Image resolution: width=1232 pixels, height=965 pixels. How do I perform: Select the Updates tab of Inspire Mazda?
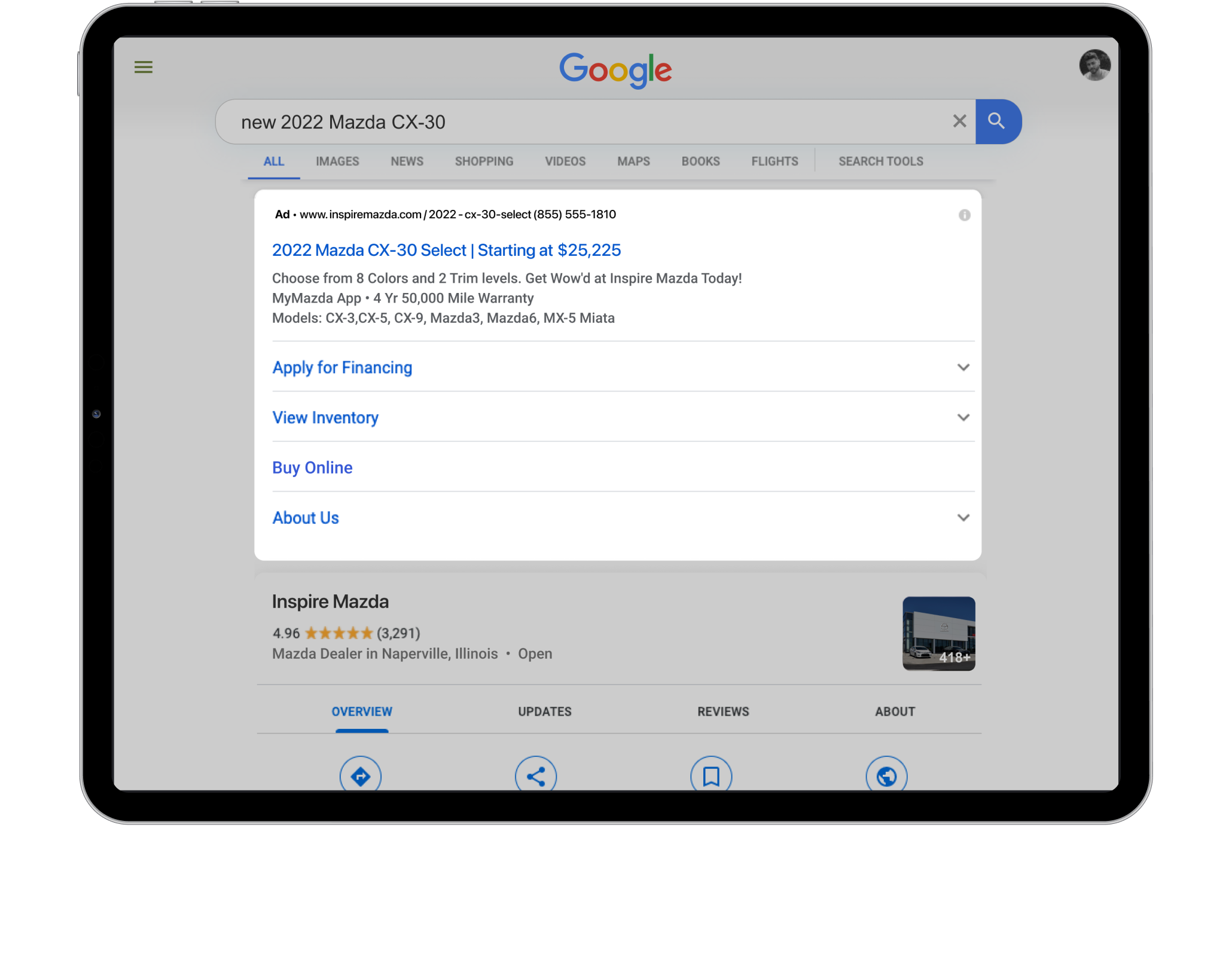tap(545, 711)
